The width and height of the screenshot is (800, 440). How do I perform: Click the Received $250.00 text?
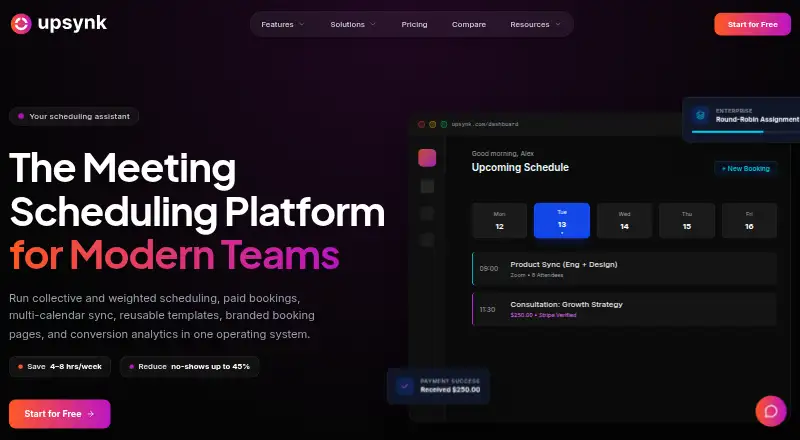coord(450,389)
